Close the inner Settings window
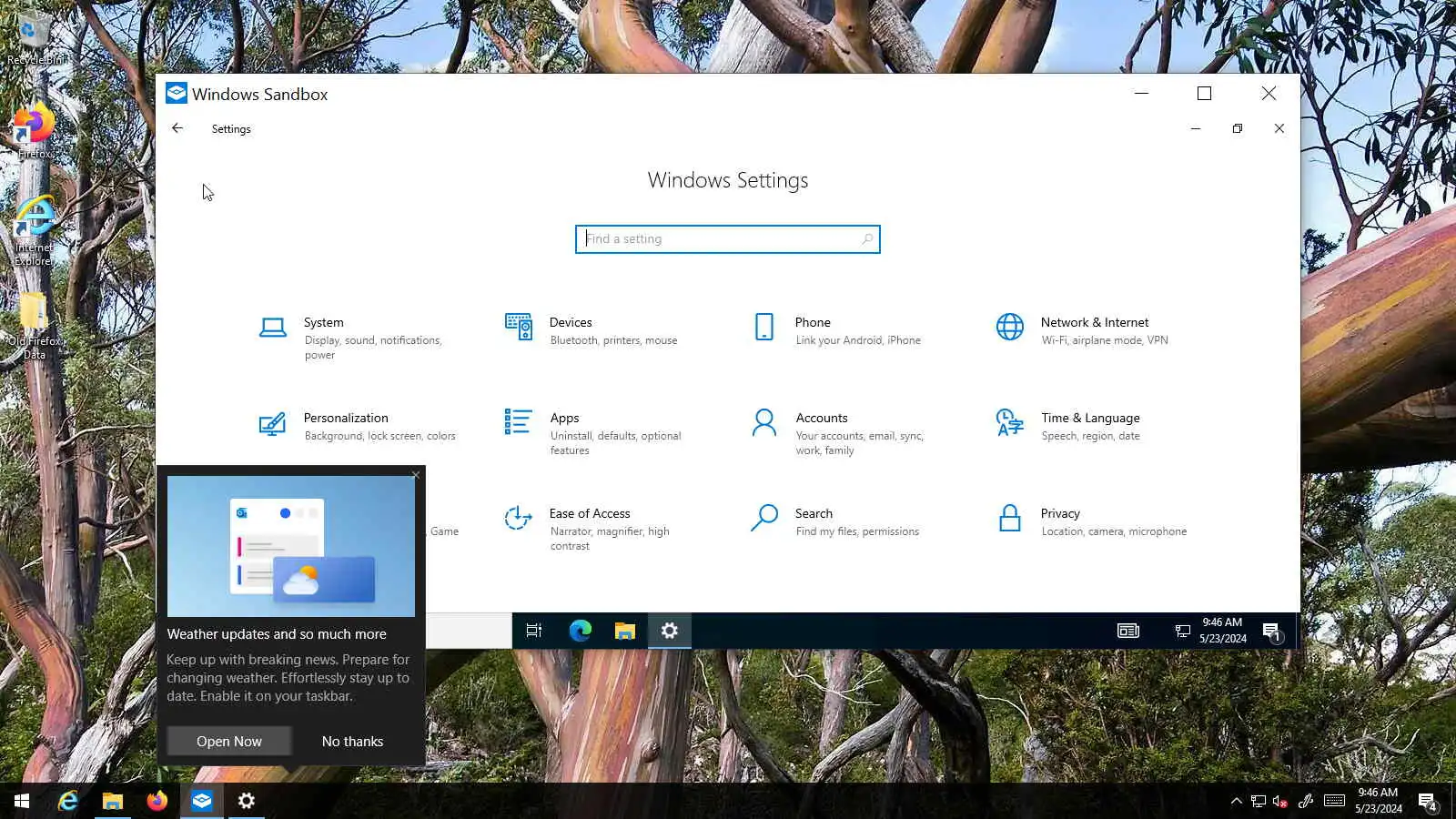Image resolution: width=1456 pixels, height=819 pixels. tap(1279, 128)
